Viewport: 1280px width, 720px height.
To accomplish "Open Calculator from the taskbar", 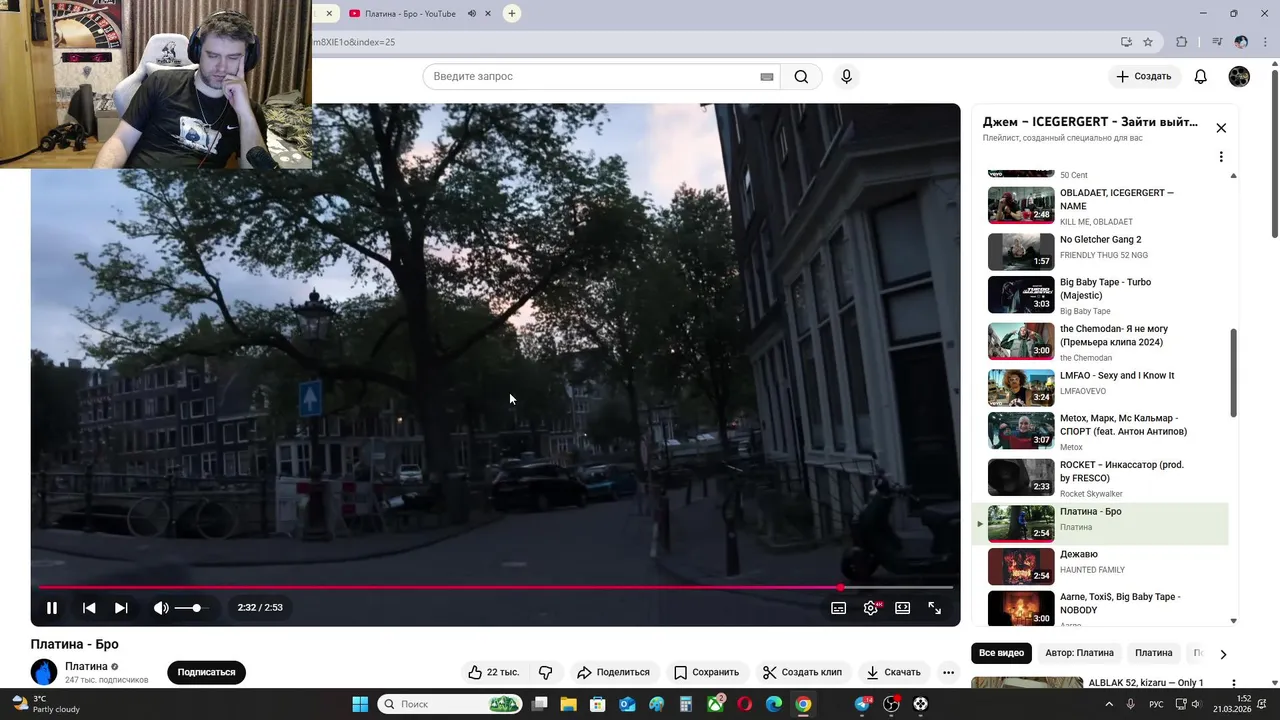I will point(685,704).
